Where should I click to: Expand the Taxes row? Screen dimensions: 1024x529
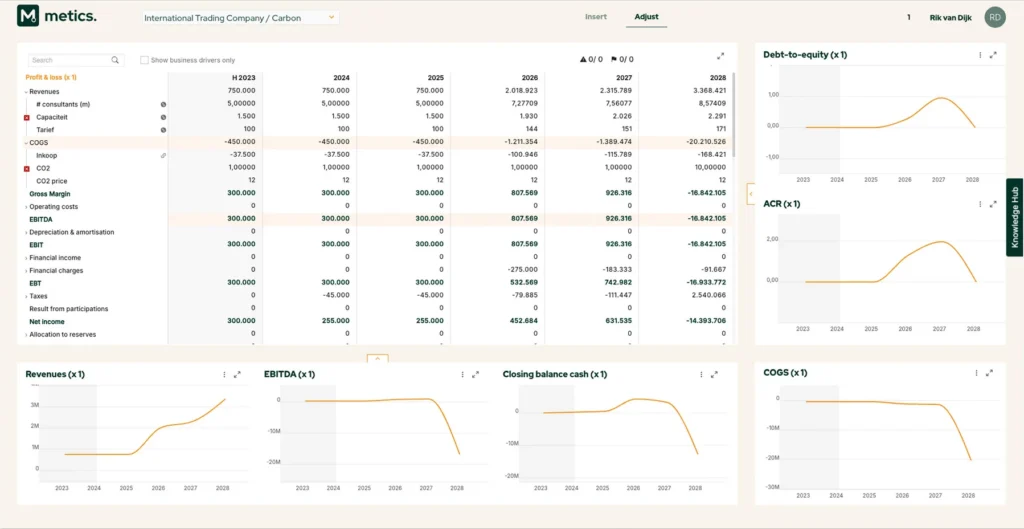tap(26, 297)
